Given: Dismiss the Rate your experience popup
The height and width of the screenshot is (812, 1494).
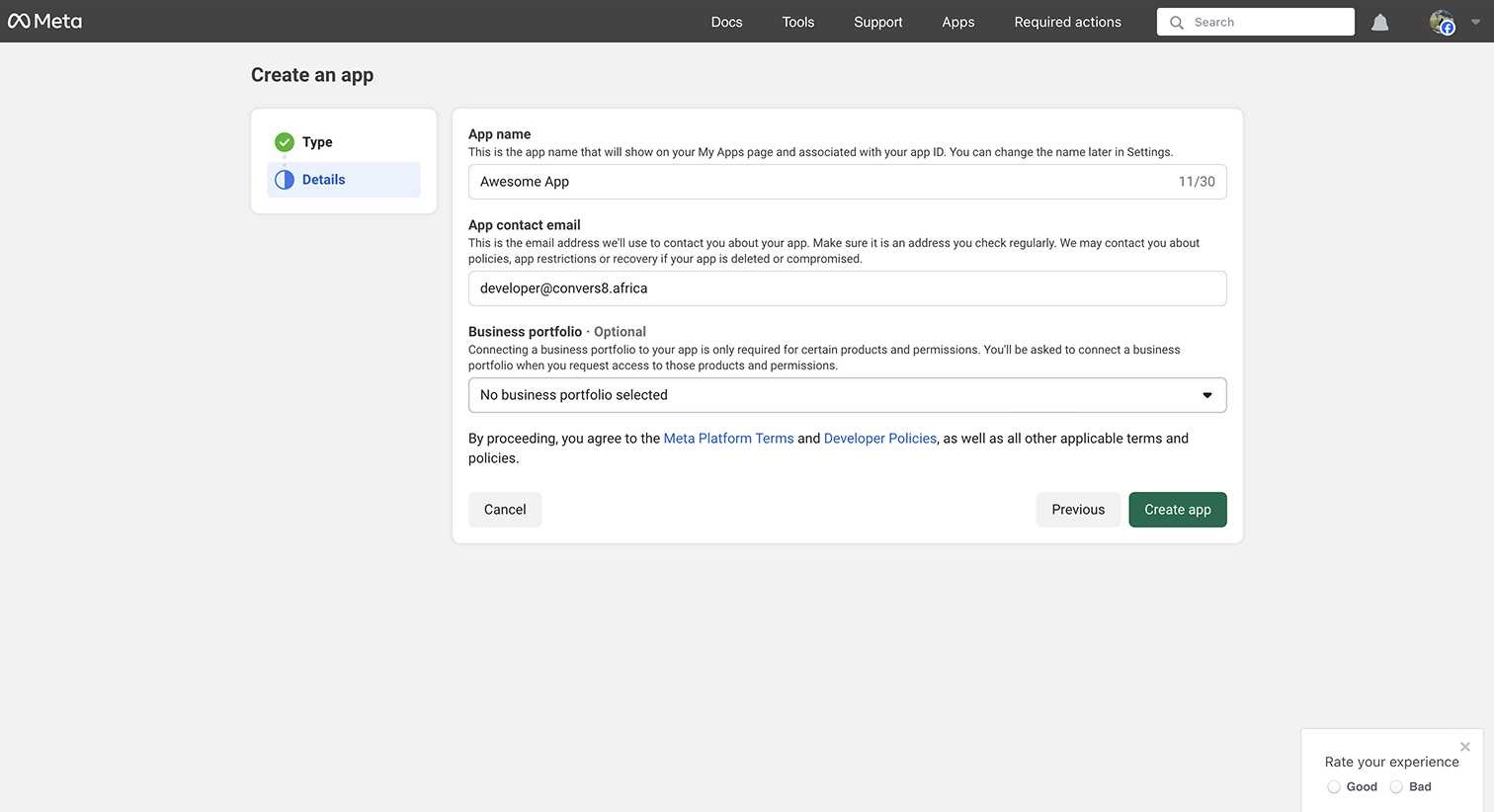Looking at the screenshot, I should click(1464, 747).
